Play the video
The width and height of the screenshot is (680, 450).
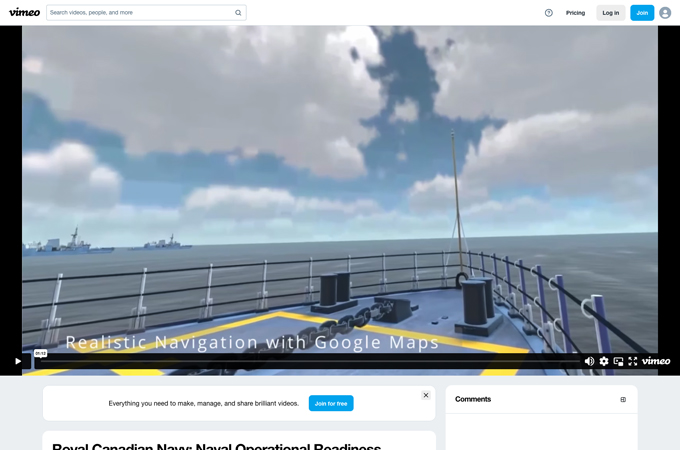tap(18, 361)
